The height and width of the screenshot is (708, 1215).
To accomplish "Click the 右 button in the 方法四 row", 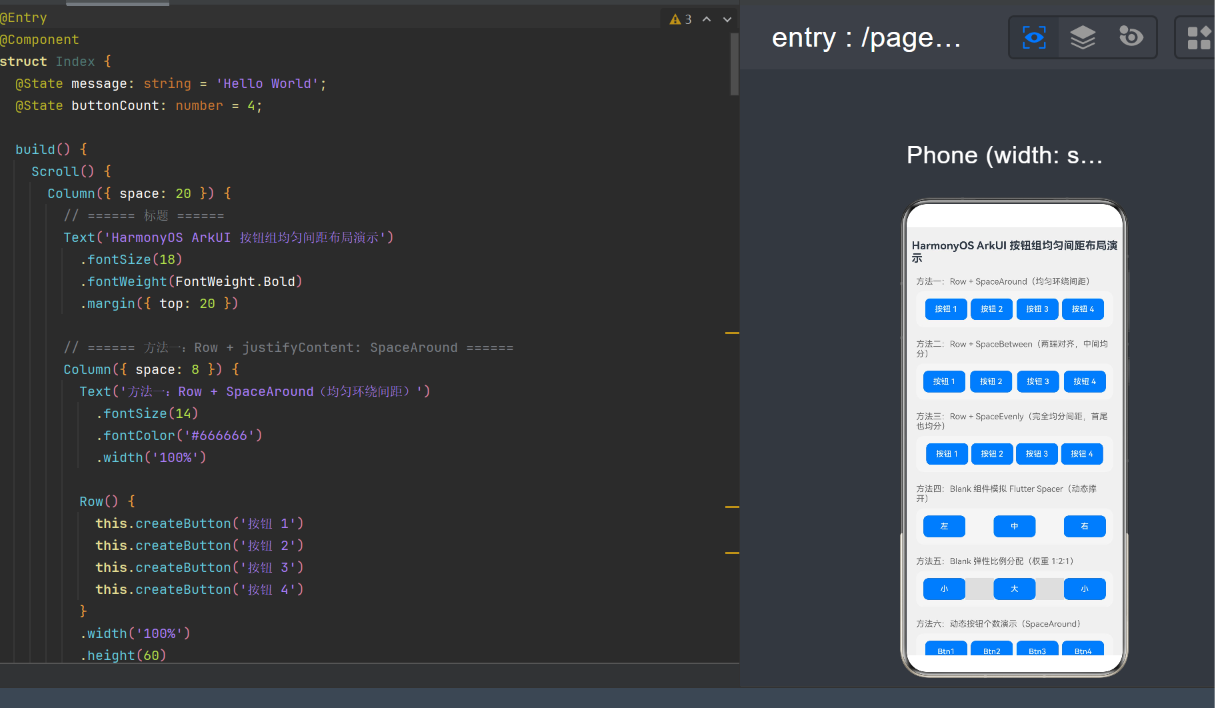I will (1085, 526).
